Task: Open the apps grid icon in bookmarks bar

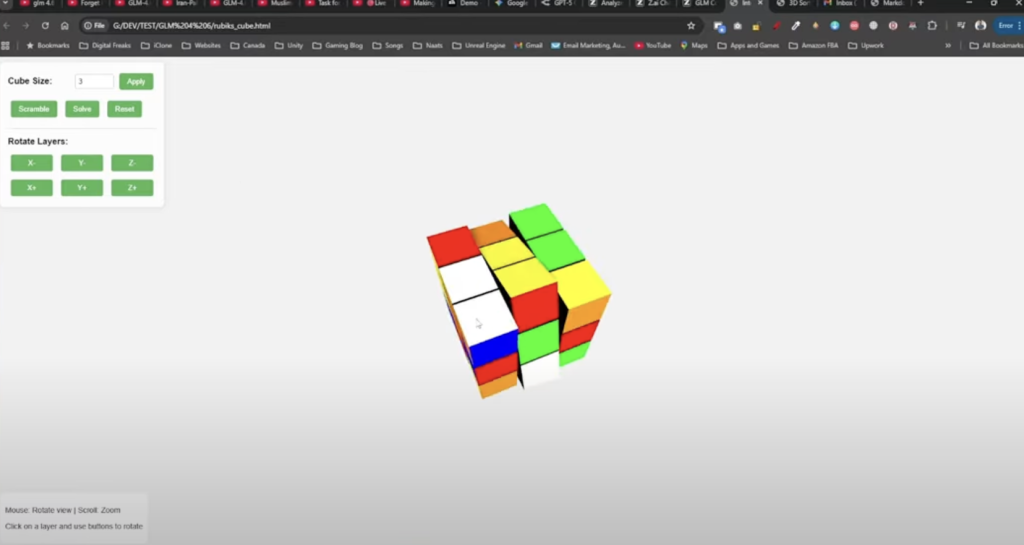Action: [x=7, y=45]
